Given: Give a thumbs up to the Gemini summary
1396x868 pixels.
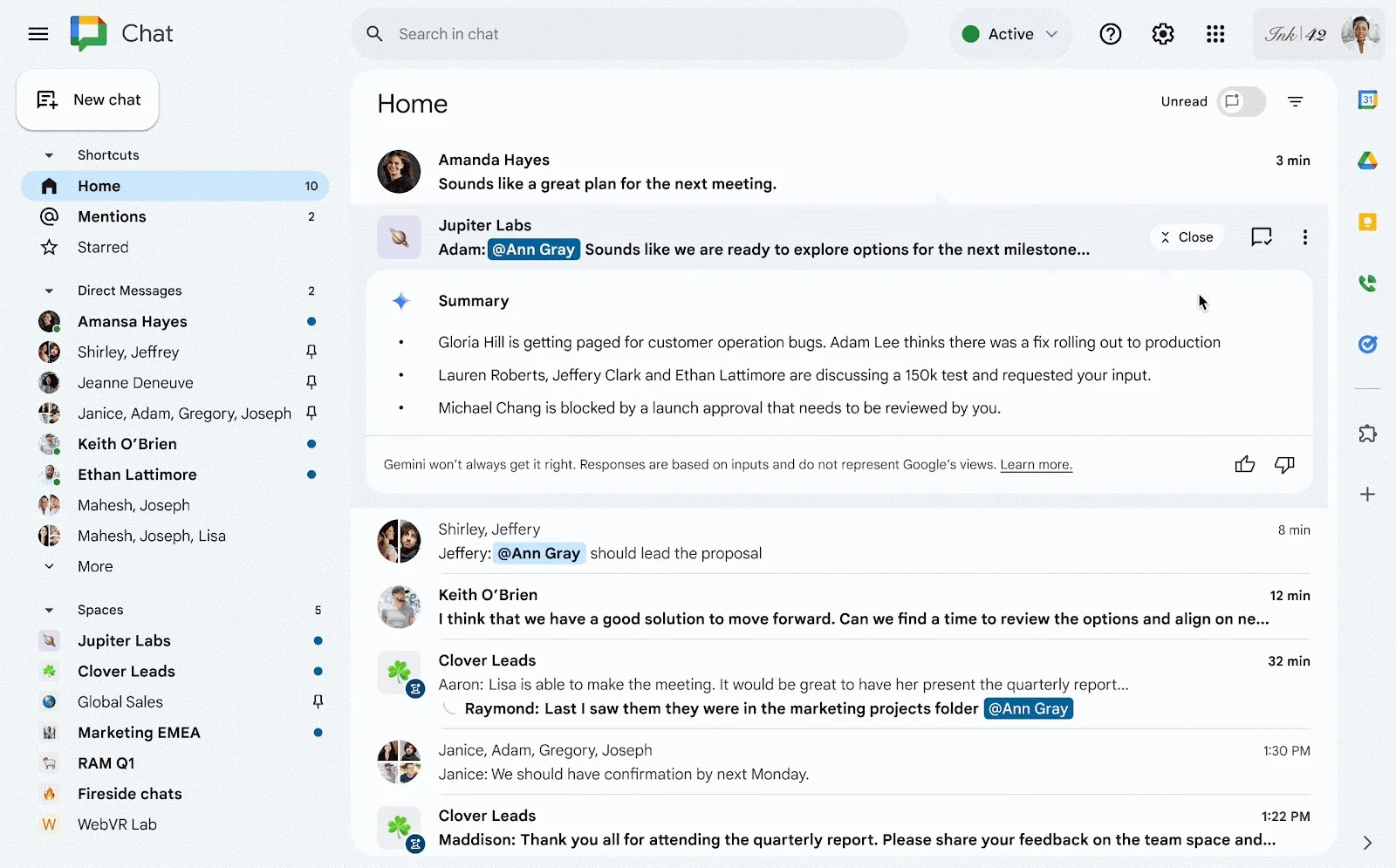Looking at the screenshot, I should point(1244,464).
